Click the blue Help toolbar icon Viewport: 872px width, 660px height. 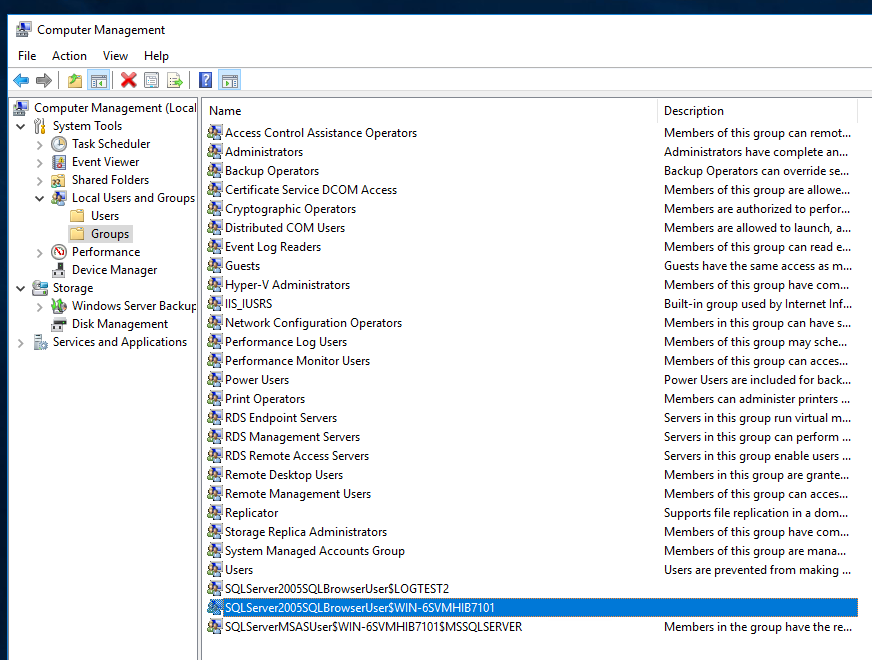pyautogui.click(x=205, y=81)
